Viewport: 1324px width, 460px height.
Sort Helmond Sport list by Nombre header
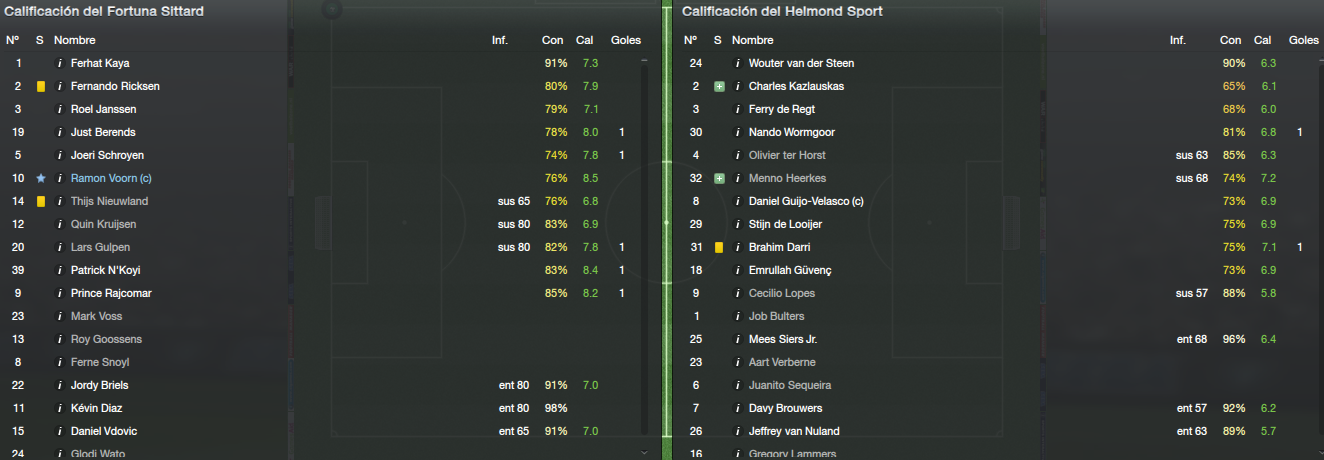click(753, 40)
